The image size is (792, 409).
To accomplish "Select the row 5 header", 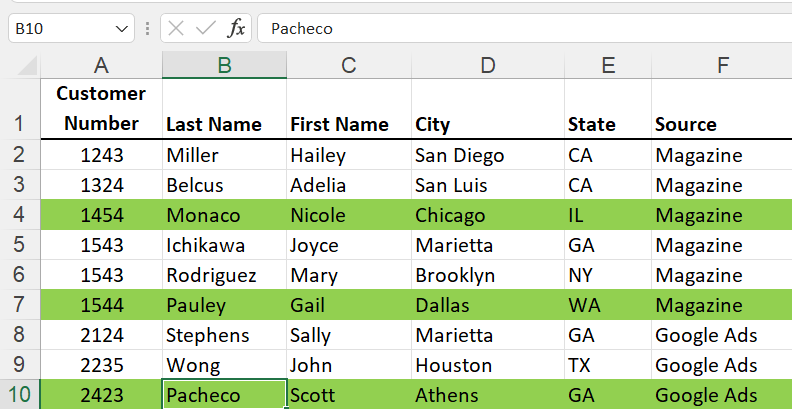I will coord(20,244).
